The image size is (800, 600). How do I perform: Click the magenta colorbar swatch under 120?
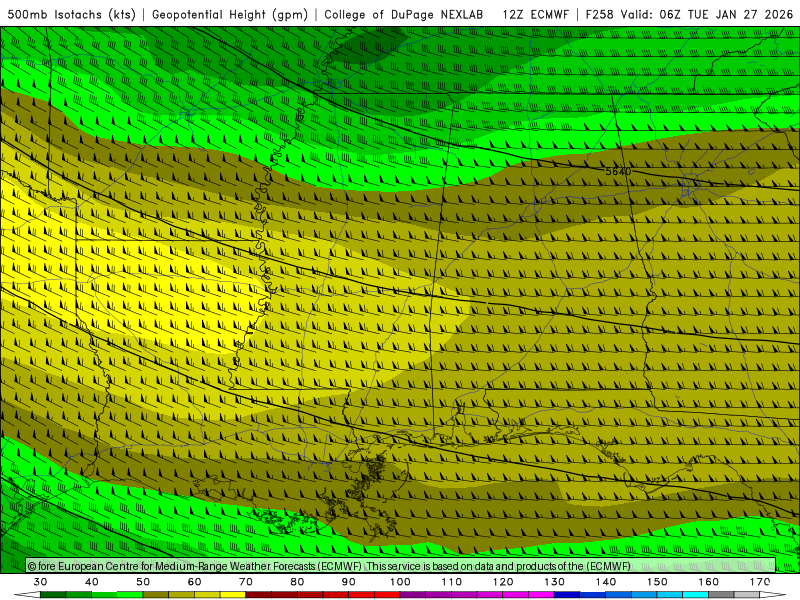pos(516,595)
